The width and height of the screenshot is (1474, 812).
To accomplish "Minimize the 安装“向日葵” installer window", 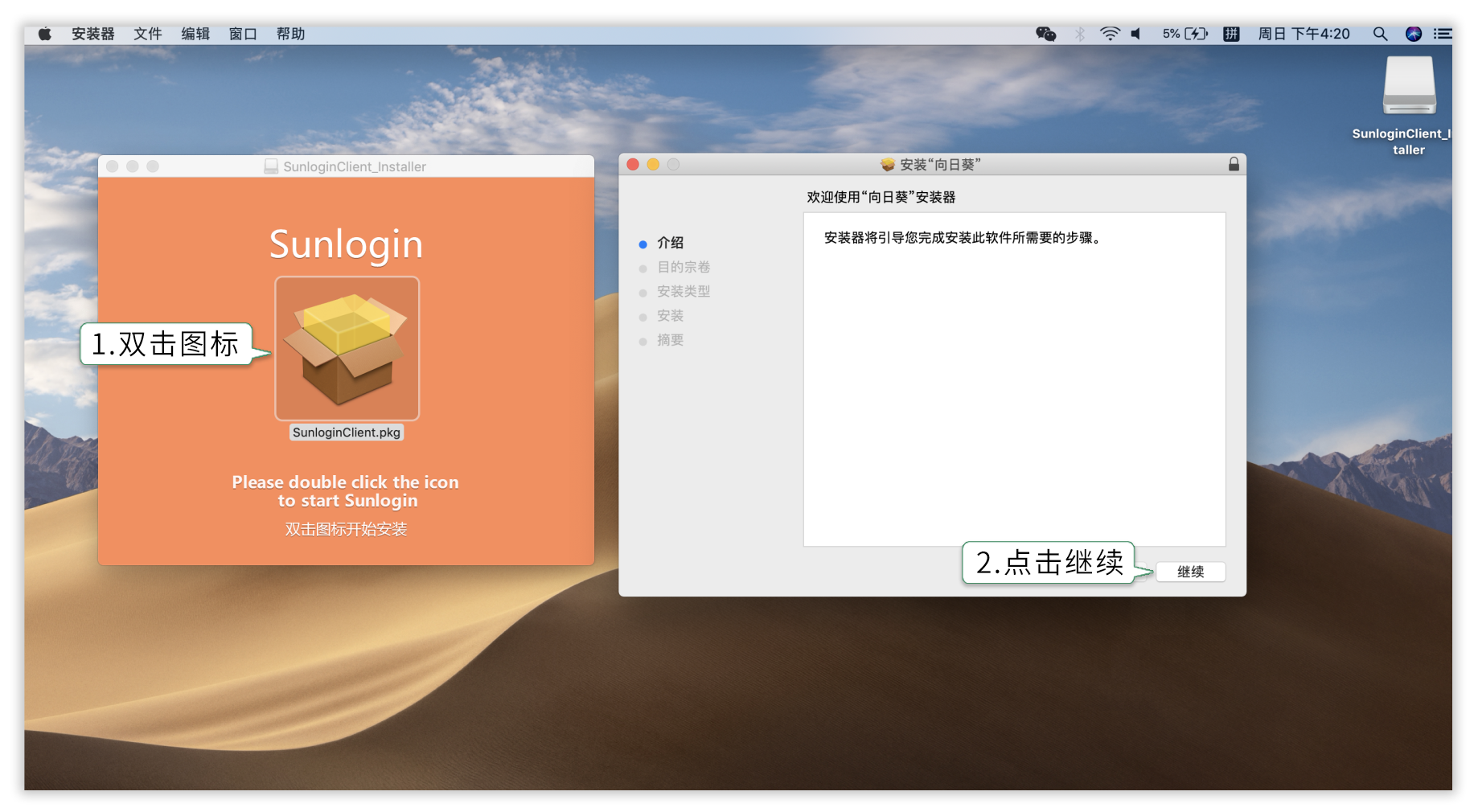I will [653, 164].
